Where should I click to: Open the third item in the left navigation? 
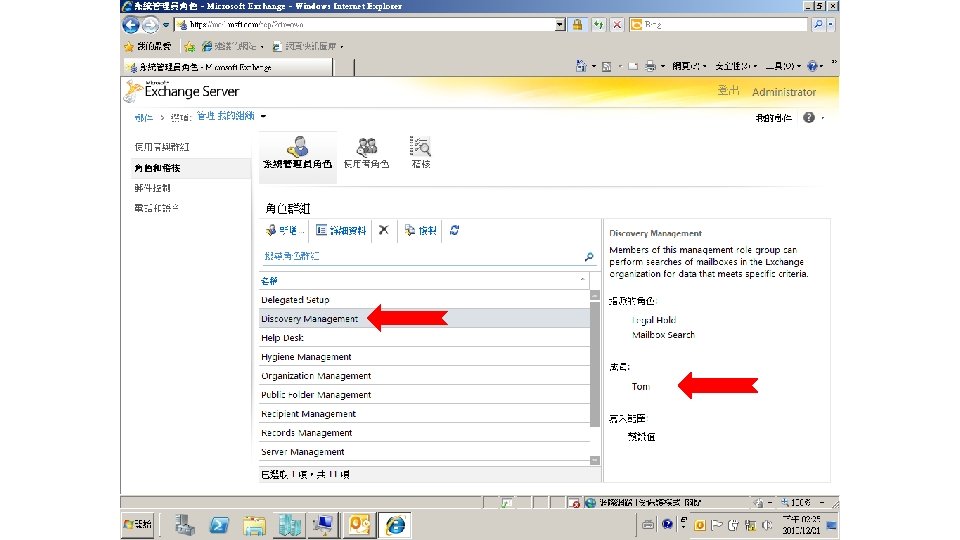tap(152, 188)
